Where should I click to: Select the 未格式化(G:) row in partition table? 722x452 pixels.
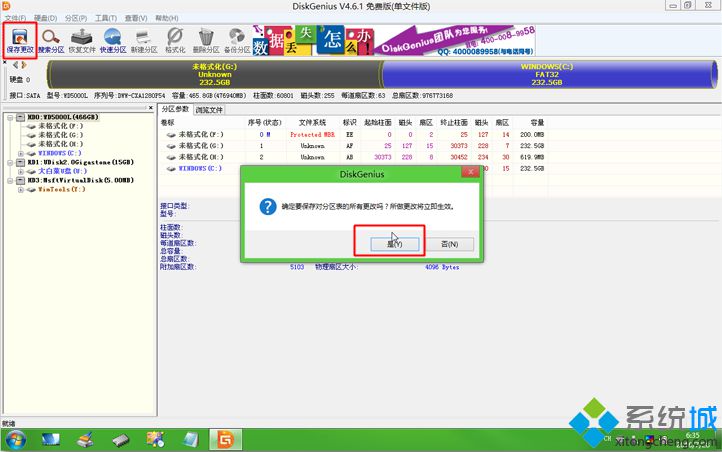(x=353, y=145)
